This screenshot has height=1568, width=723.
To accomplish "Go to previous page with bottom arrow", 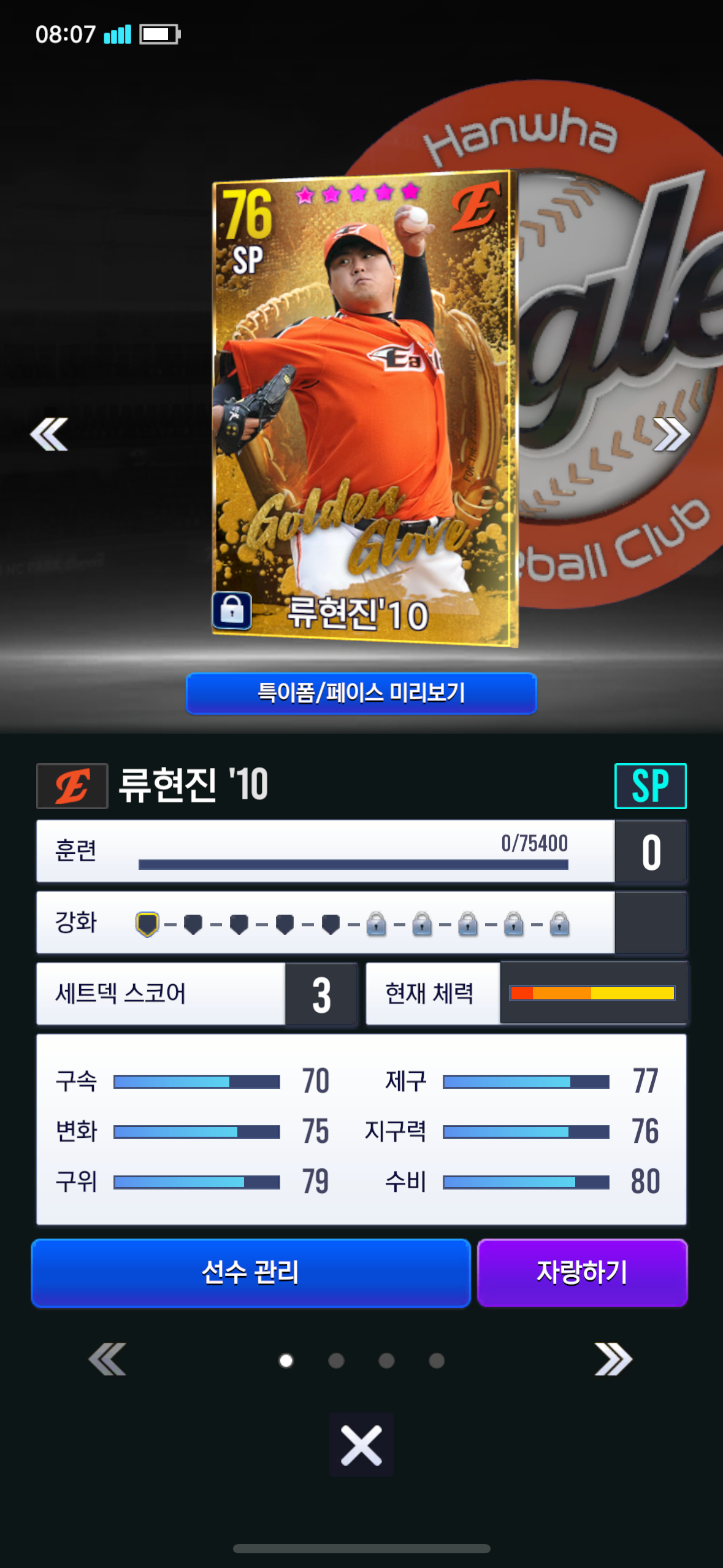I will click(107, 1359).
